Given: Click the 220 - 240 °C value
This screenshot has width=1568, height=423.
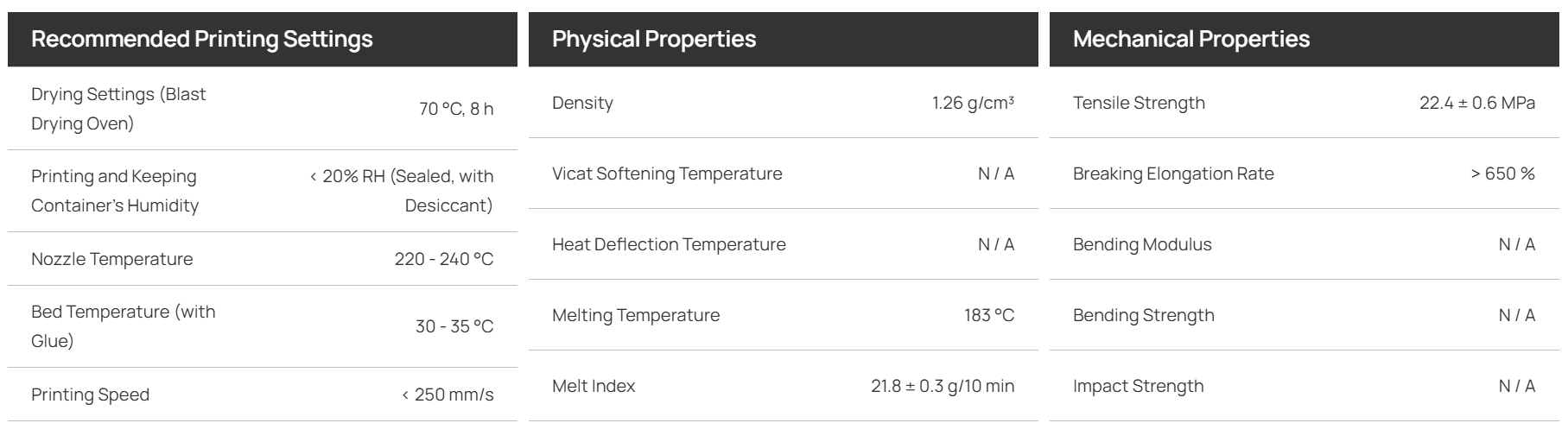Looking at the screenshot, I should (444, 259).
